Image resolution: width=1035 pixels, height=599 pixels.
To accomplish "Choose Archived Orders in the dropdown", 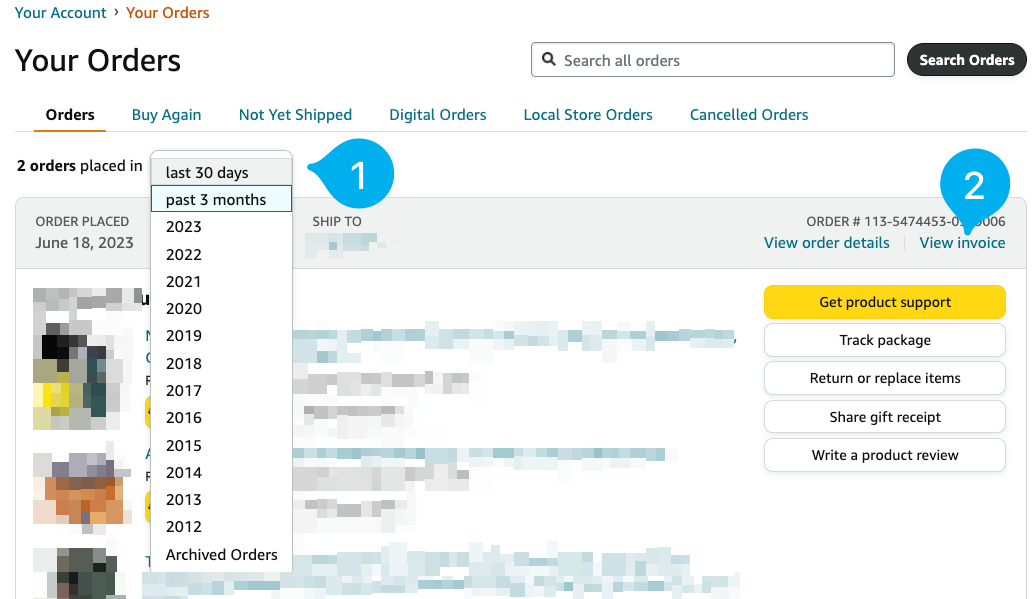I will (221, 554).
